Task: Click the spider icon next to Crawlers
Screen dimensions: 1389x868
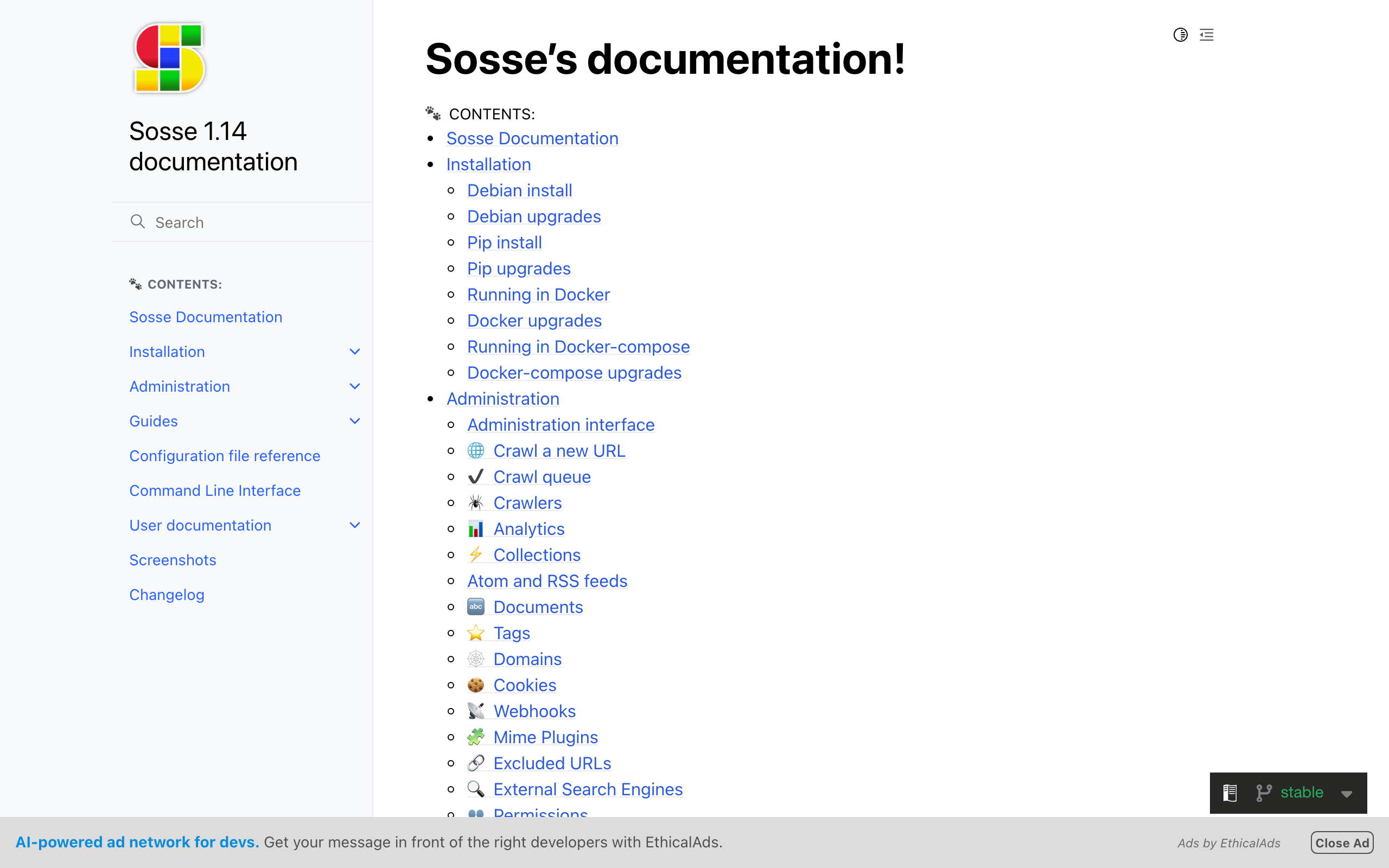Action: tap(476, 503)
